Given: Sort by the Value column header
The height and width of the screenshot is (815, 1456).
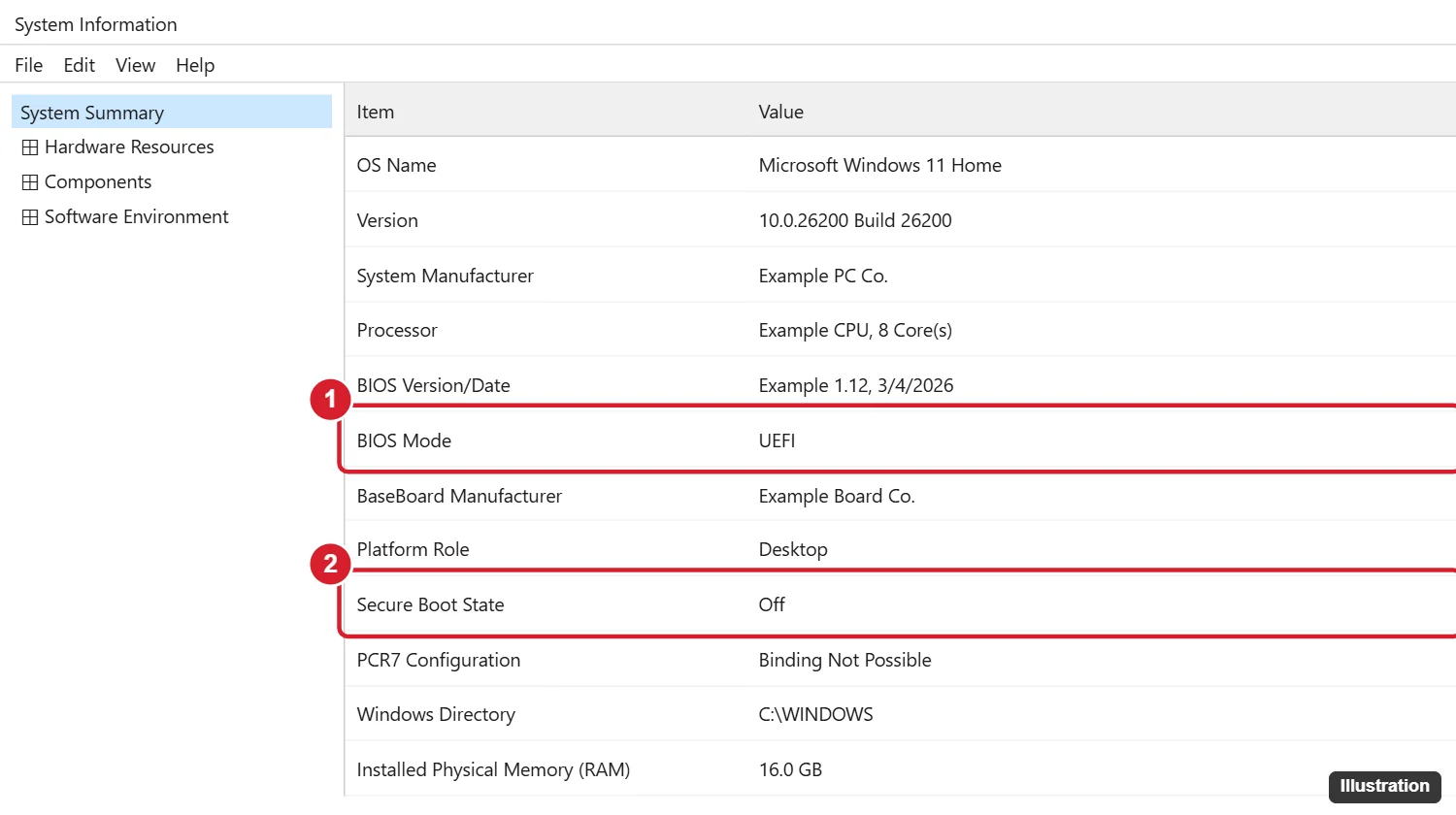Looking at the screenshot, I should tap(781, 112).
